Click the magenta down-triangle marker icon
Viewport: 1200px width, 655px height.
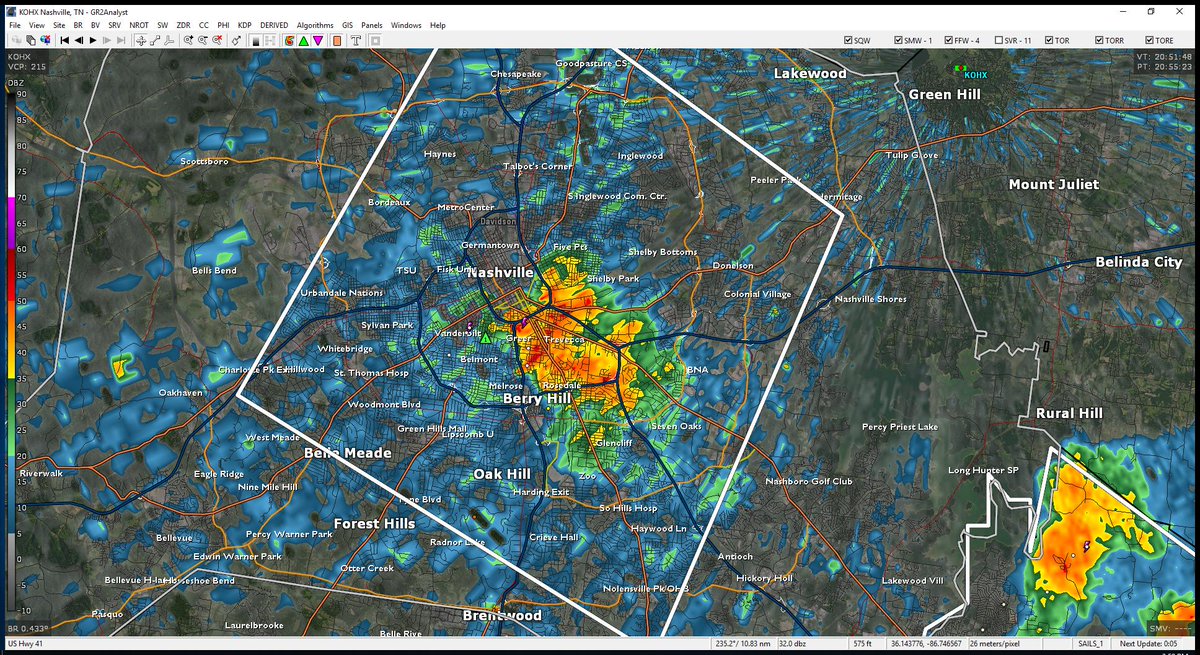[317, 41]
